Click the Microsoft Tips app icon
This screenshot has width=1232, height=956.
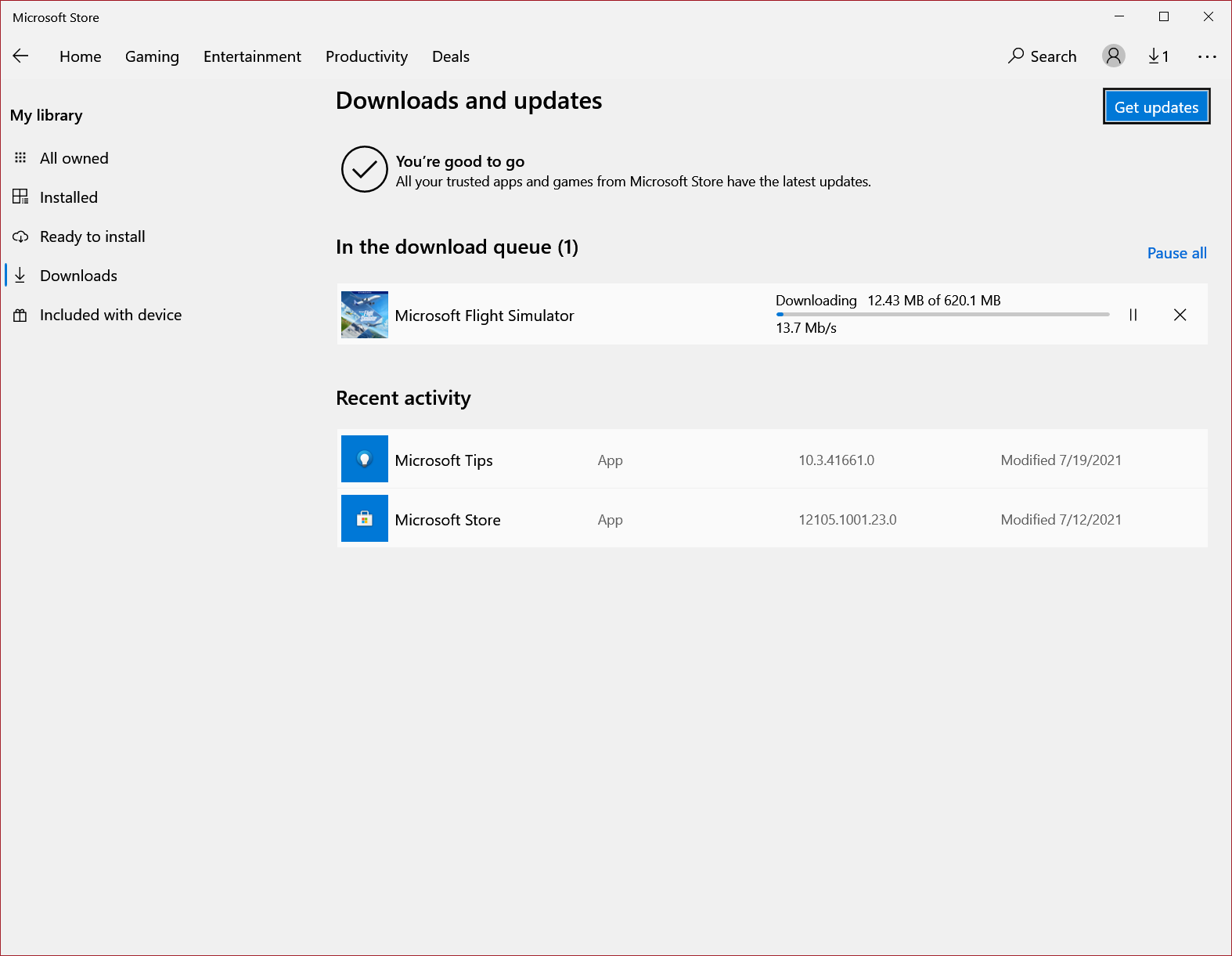[365, 459]
